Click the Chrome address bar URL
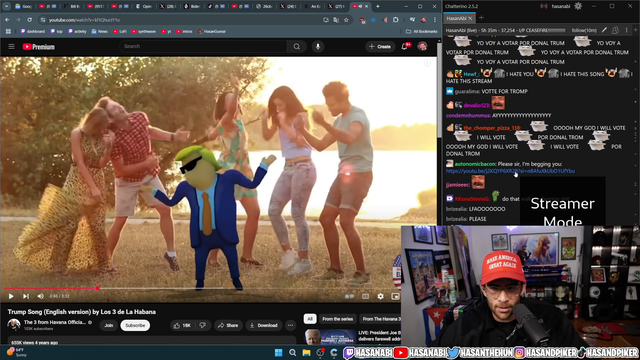This screenshot has width=640, height=360. 84,20
